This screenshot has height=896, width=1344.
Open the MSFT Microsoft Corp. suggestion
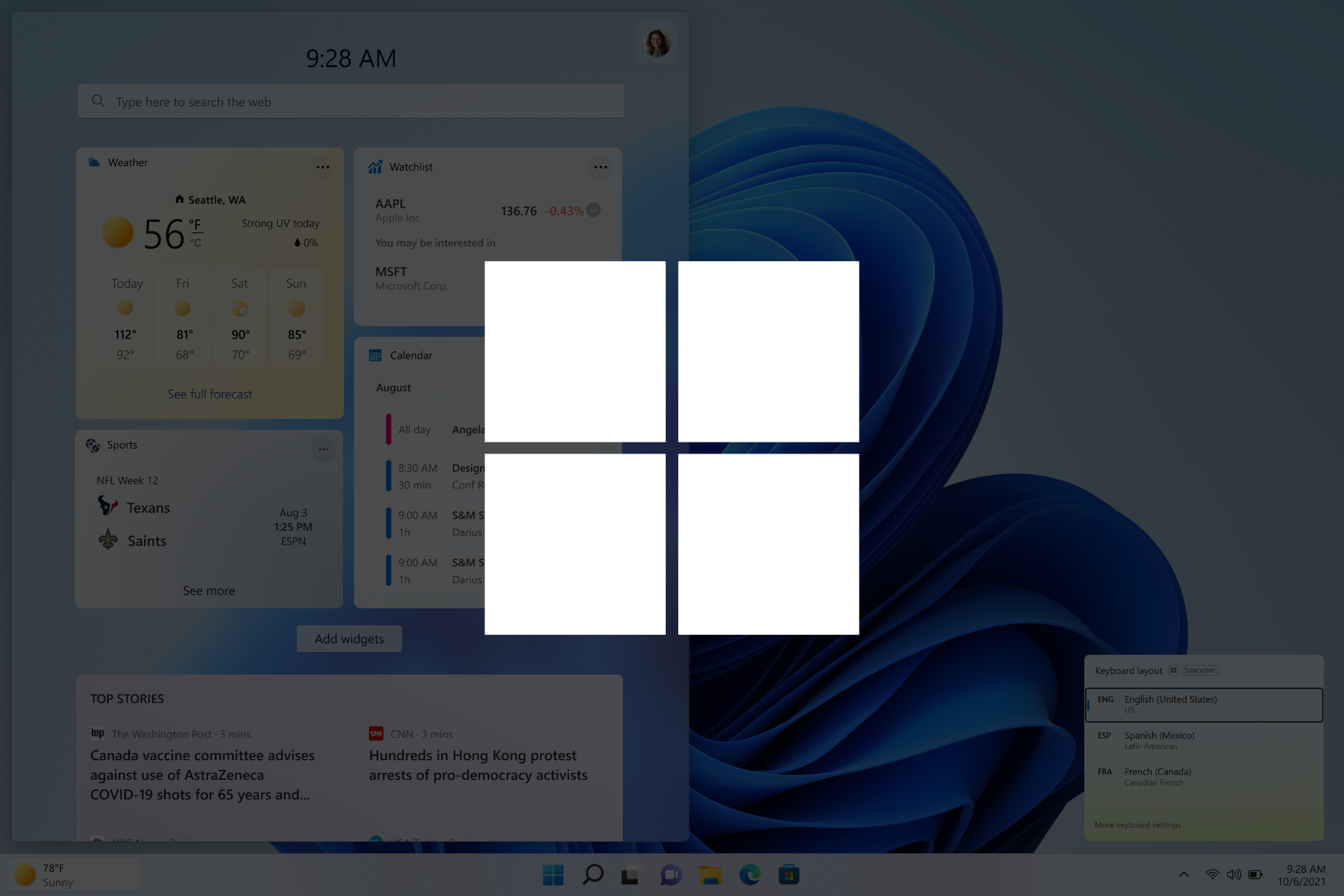(x=412, y=278)
